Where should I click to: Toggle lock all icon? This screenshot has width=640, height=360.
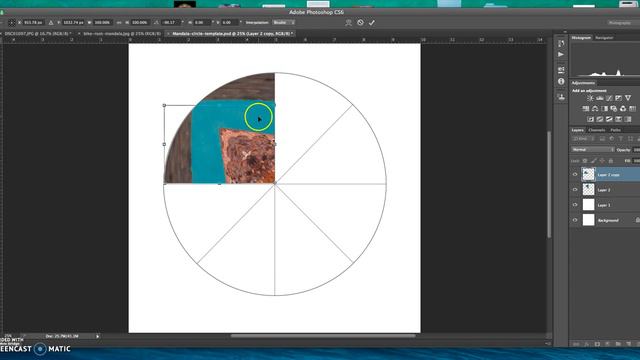click(611, 161)
